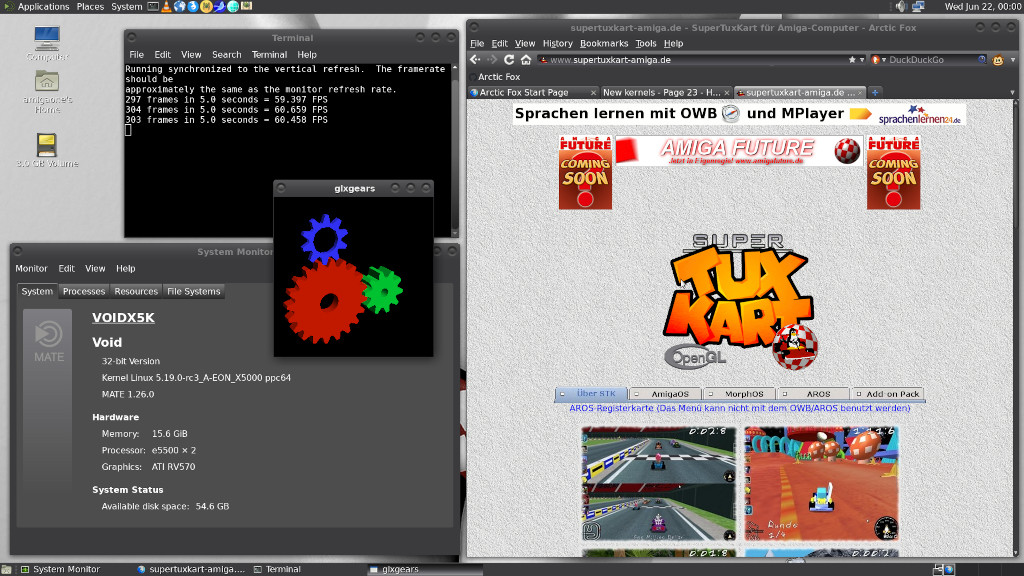
Task: Open a new browser tab with plus button
Action: (x=875, y=92)
